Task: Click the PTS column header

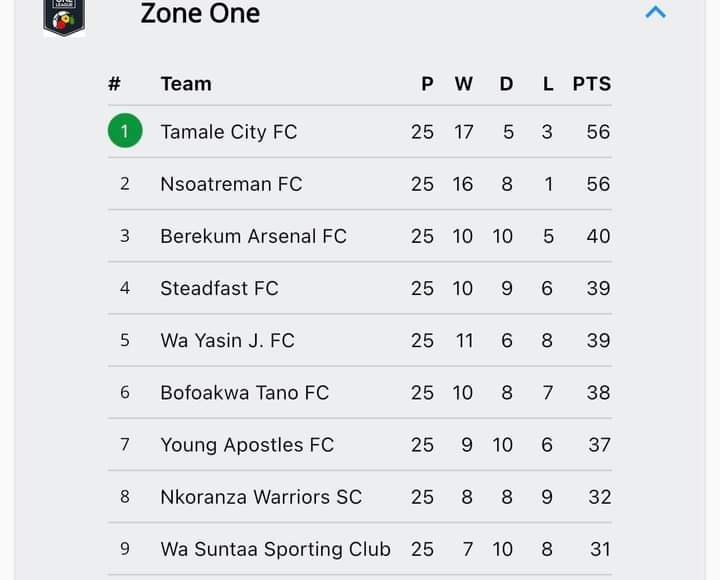Action: 592,84
